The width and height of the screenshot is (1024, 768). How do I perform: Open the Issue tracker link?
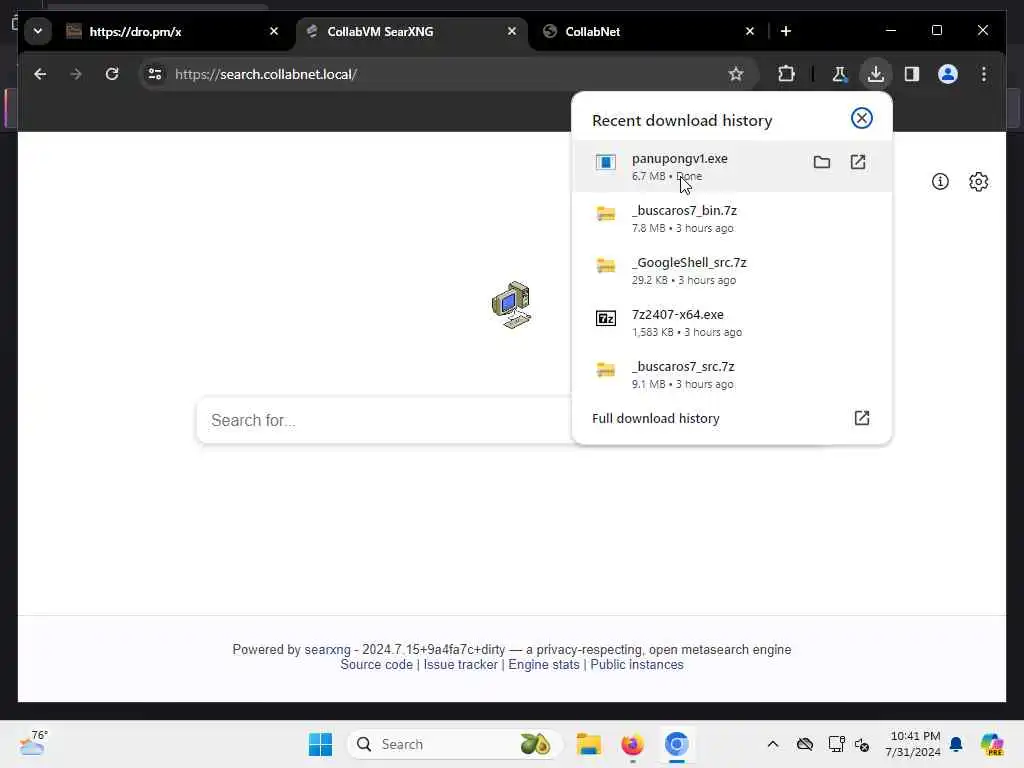click(x=460, y=665)
